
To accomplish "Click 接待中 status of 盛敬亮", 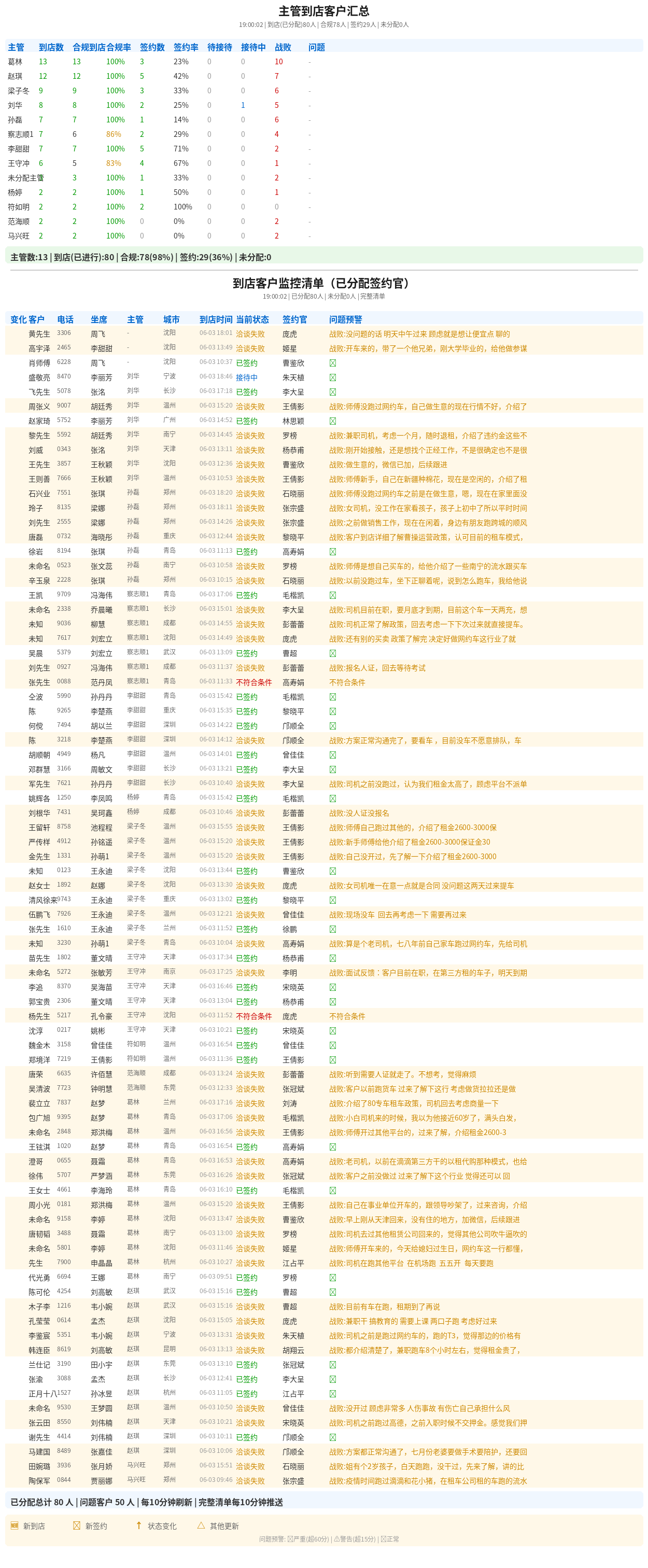I will point(246,377).
